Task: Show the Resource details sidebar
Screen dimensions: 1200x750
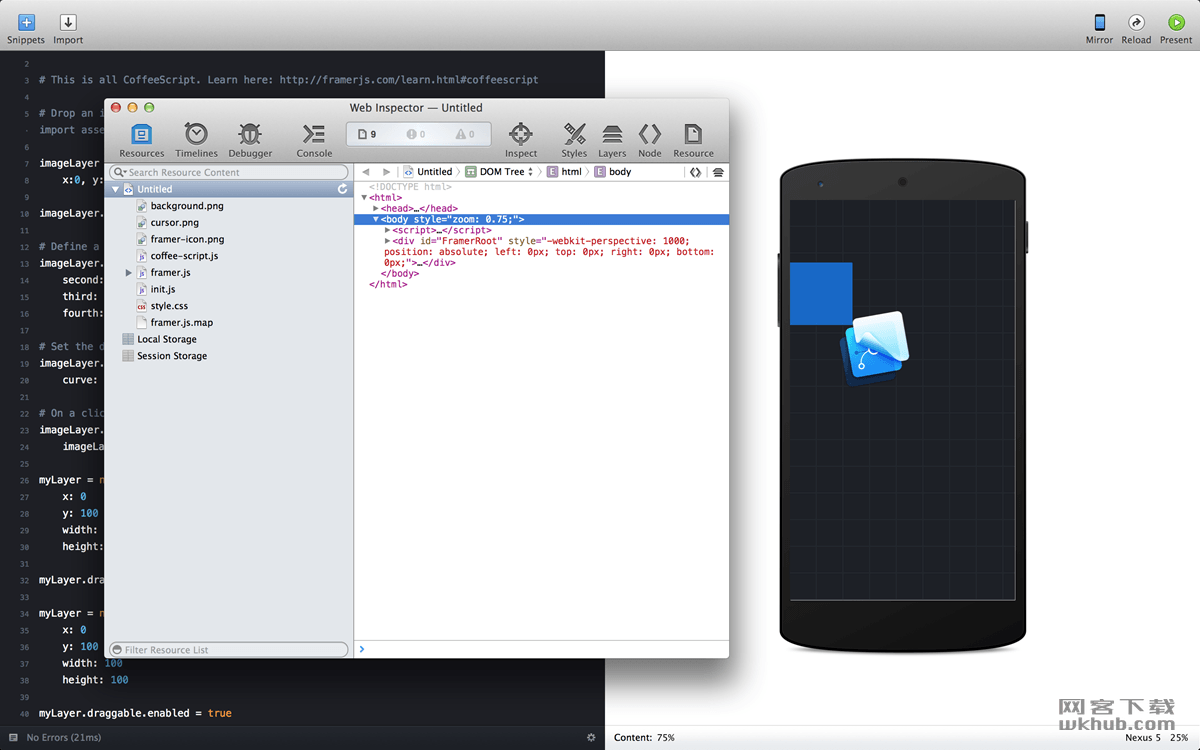Action: (x=693, y=139)
